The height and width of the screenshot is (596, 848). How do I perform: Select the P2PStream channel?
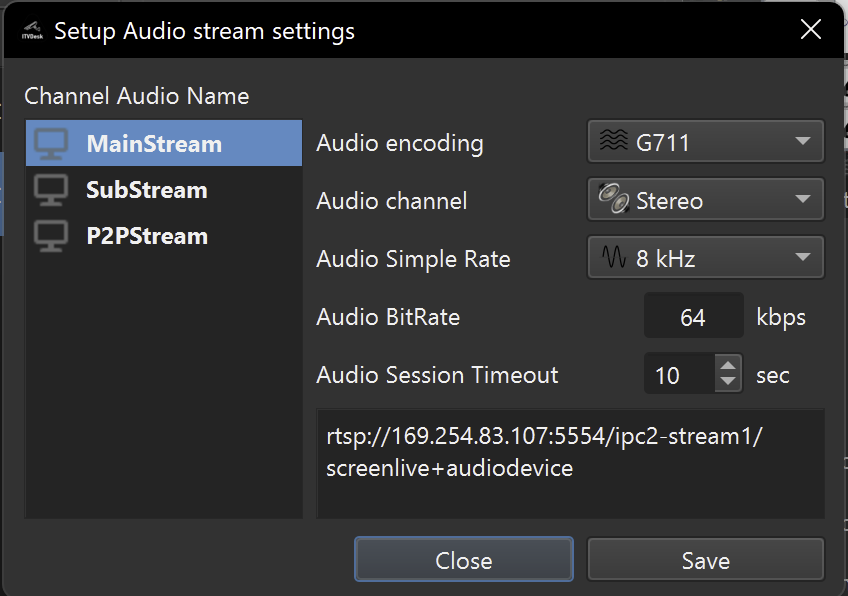coord(146,236)
